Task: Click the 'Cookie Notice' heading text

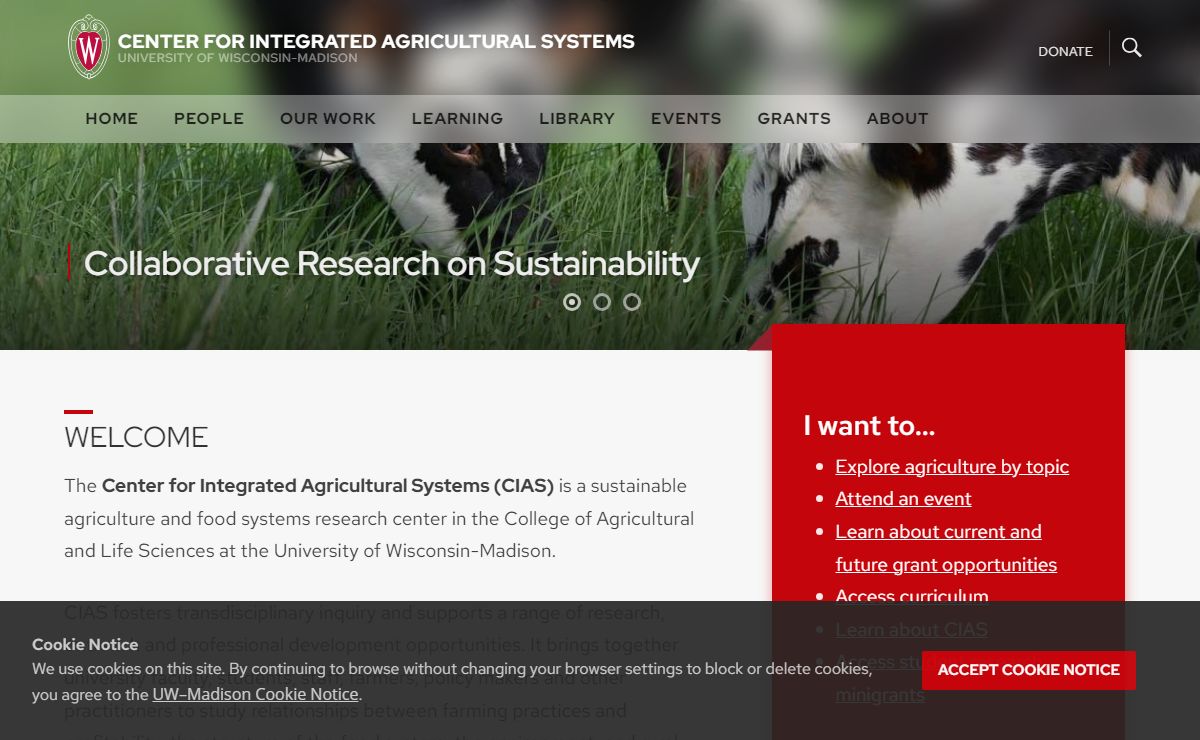Action: [85, 645]
